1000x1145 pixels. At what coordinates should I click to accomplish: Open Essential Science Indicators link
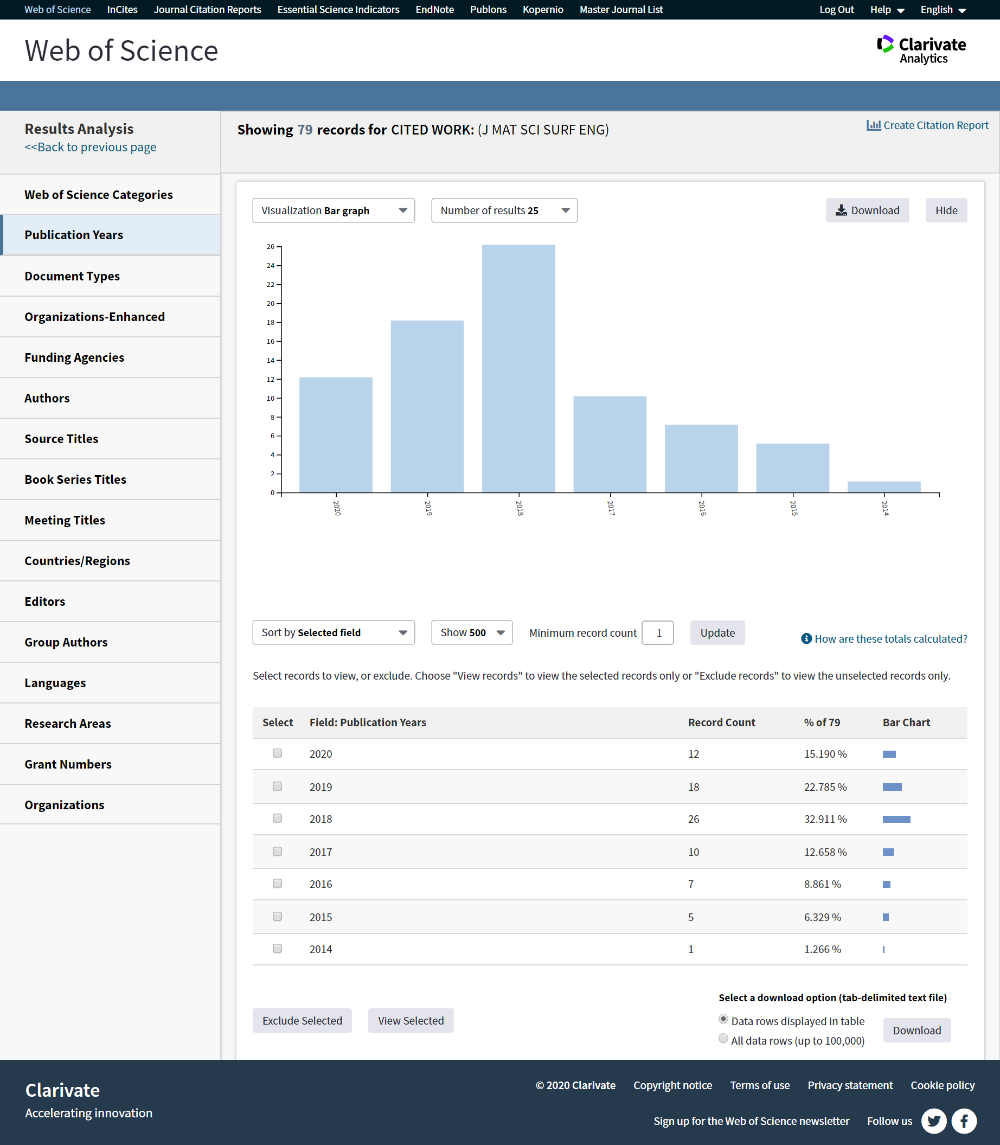click(x=338, y=9)
